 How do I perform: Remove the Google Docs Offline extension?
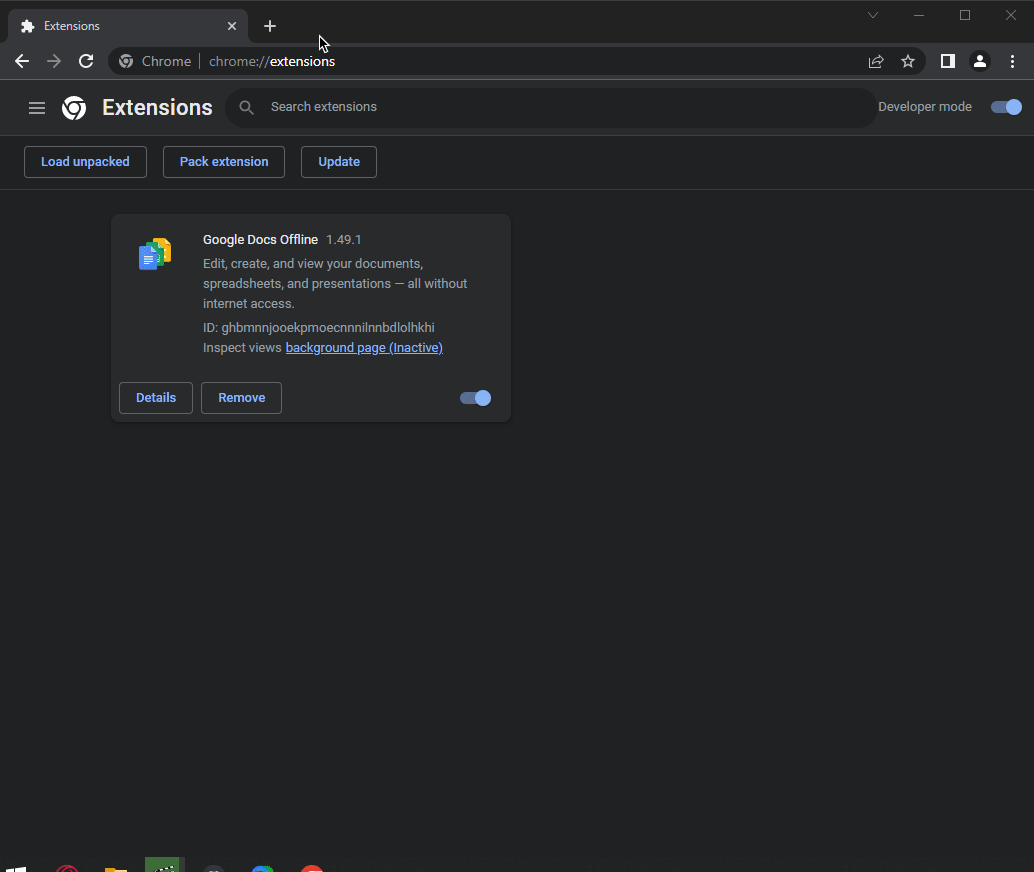coord(241,398)
